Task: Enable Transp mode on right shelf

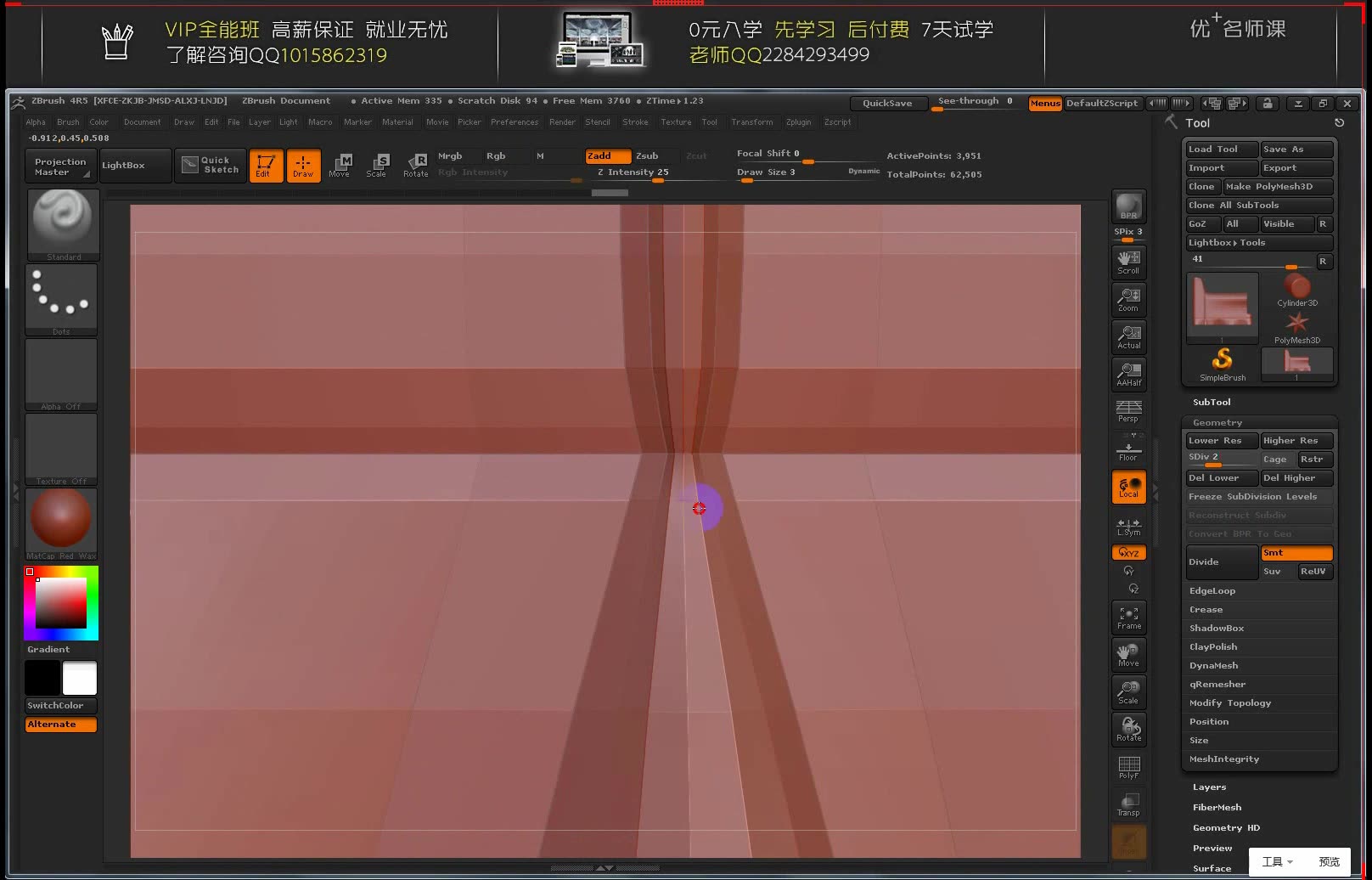Action: click(1128, 803)
